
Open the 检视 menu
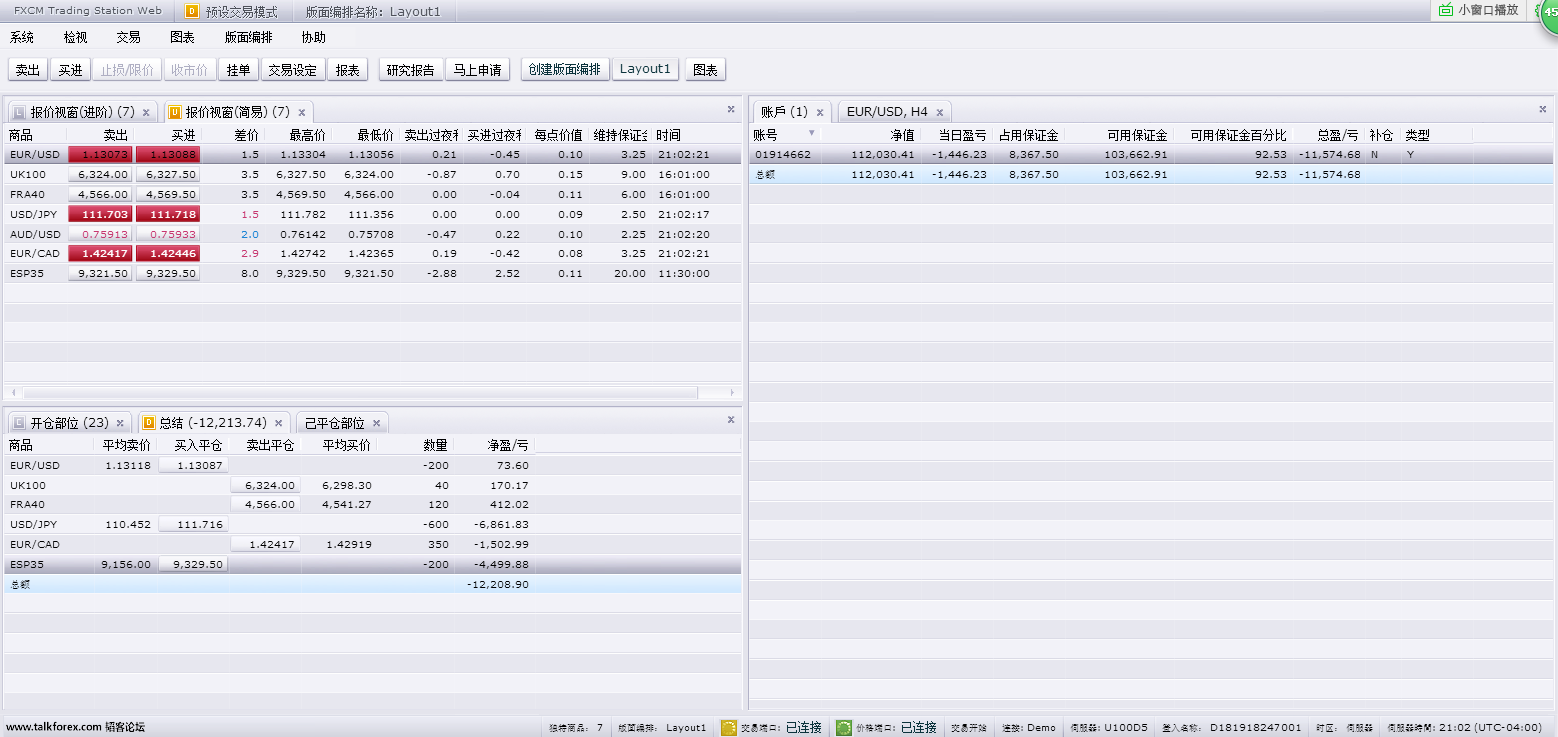(75, 37)
